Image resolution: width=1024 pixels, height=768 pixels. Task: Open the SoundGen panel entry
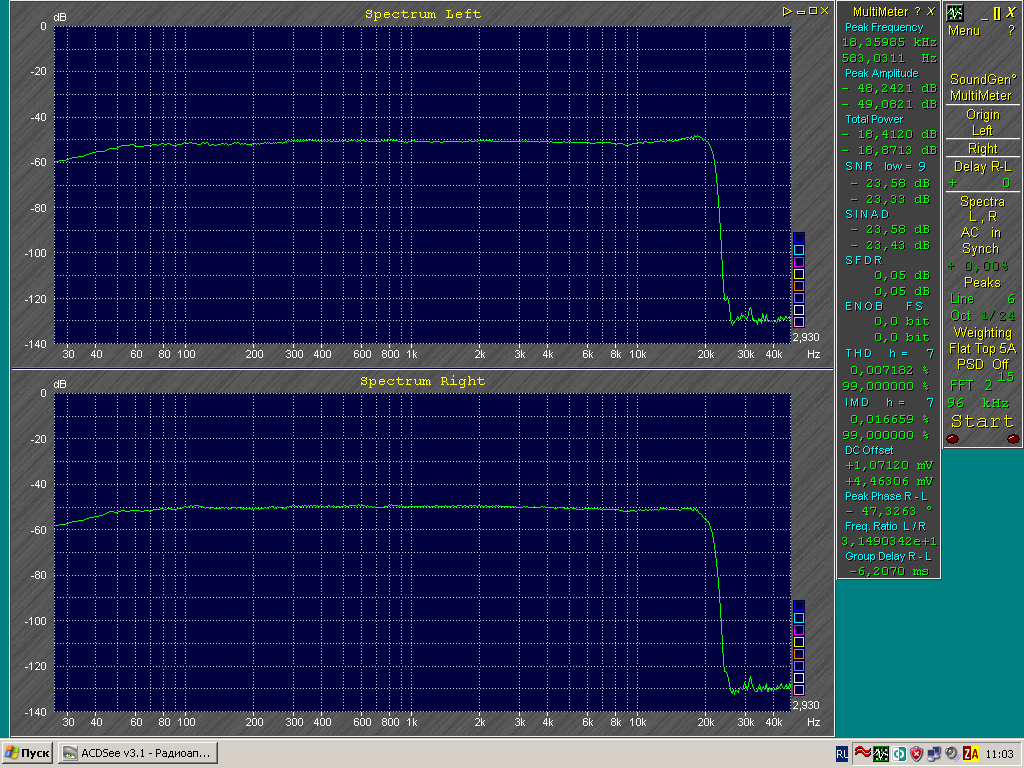tap(981, 79)
